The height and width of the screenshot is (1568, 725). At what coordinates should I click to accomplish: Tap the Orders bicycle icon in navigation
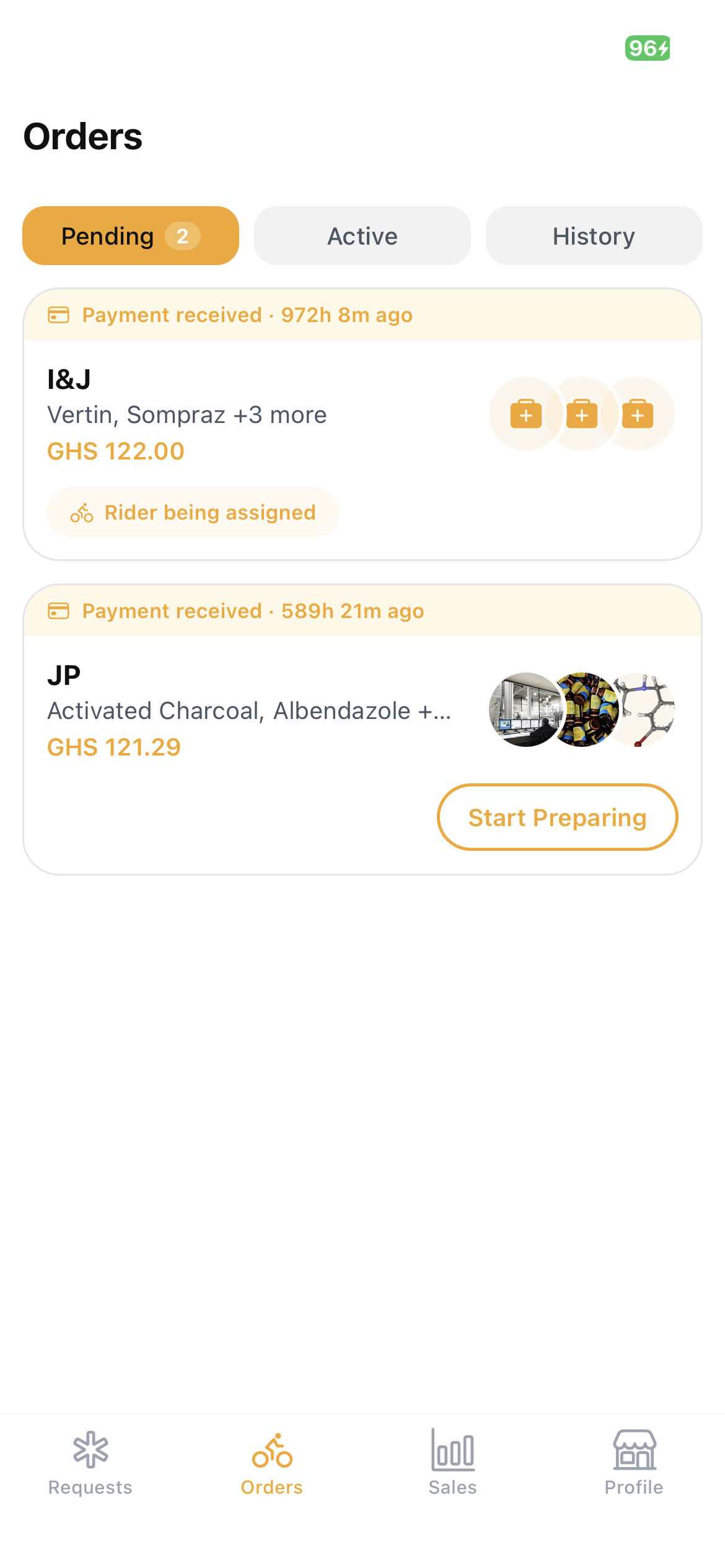(x=272, y=1450)
